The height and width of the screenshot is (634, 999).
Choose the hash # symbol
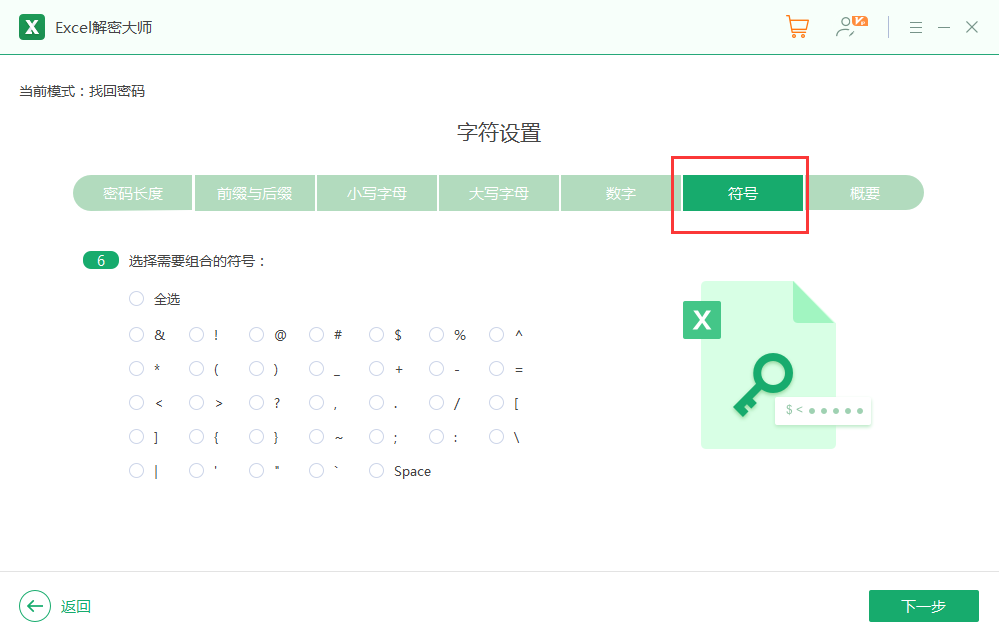[x=317, y=335]
